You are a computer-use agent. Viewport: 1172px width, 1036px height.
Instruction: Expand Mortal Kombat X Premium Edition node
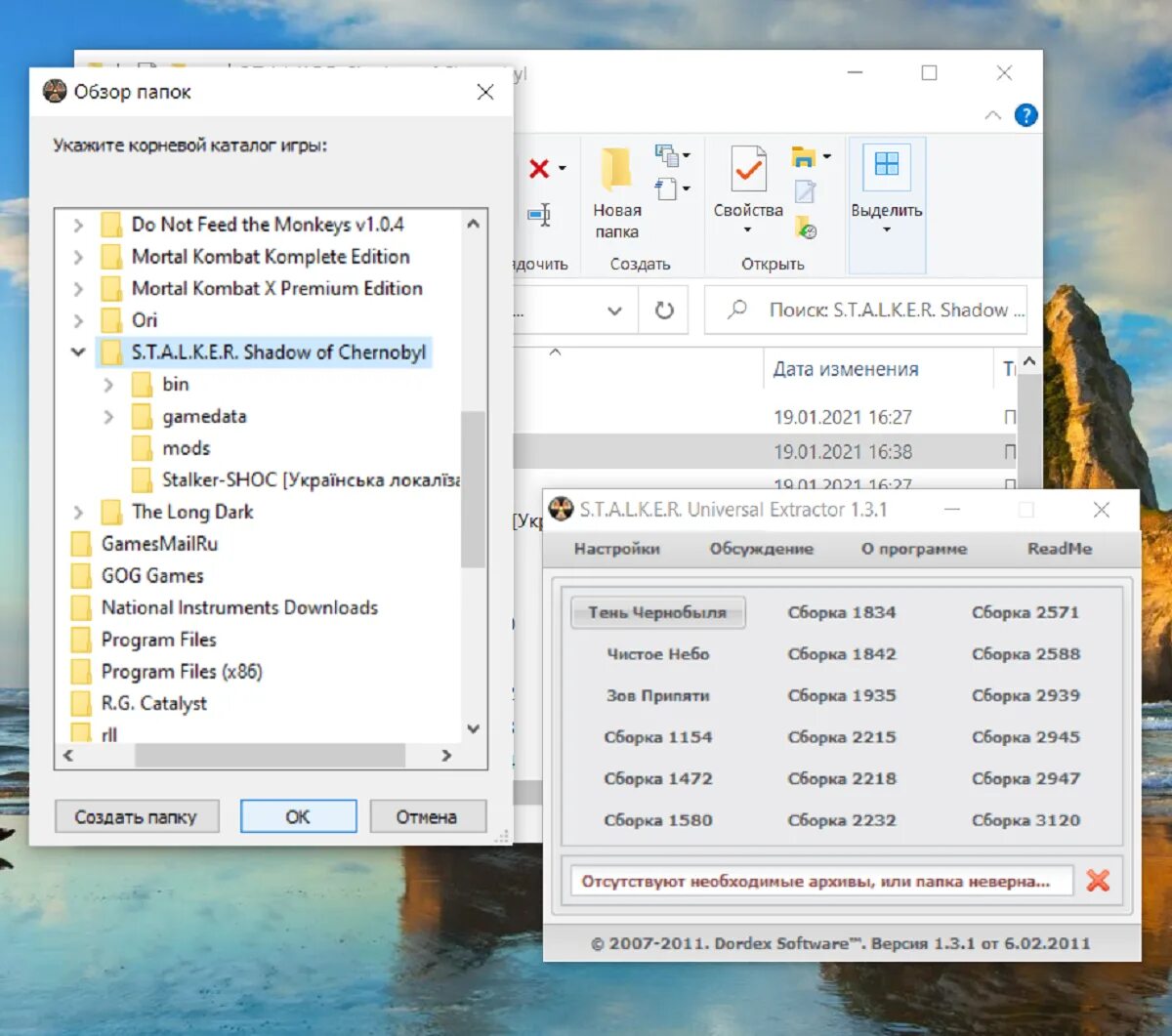tap(78, 289)
